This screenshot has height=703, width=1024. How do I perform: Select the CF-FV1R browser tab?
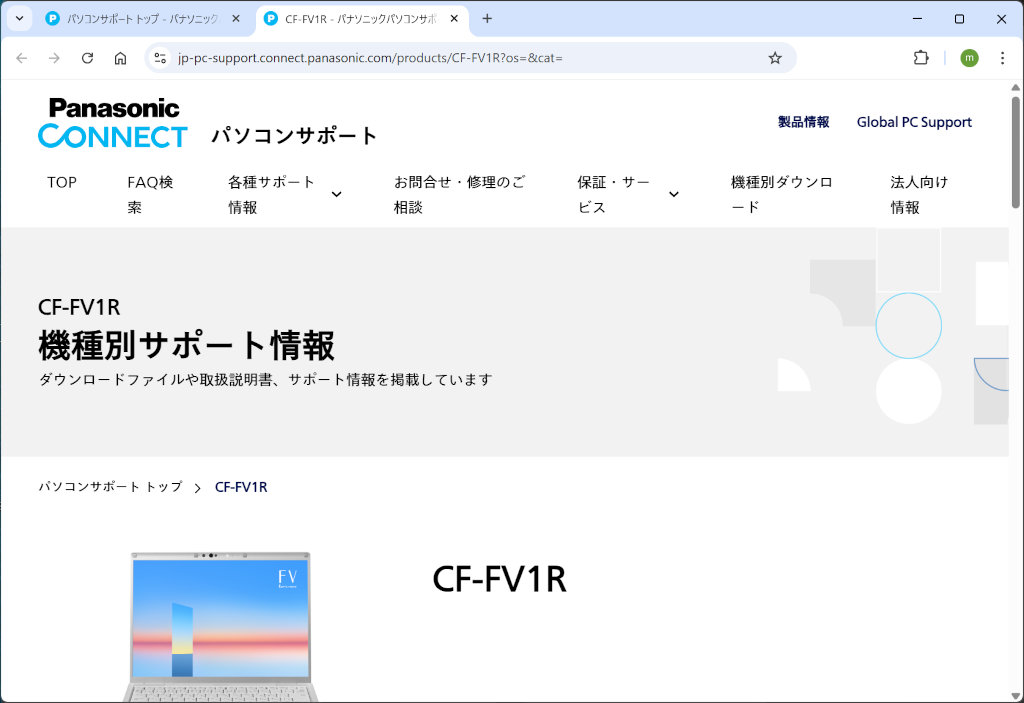coord(362,19)
